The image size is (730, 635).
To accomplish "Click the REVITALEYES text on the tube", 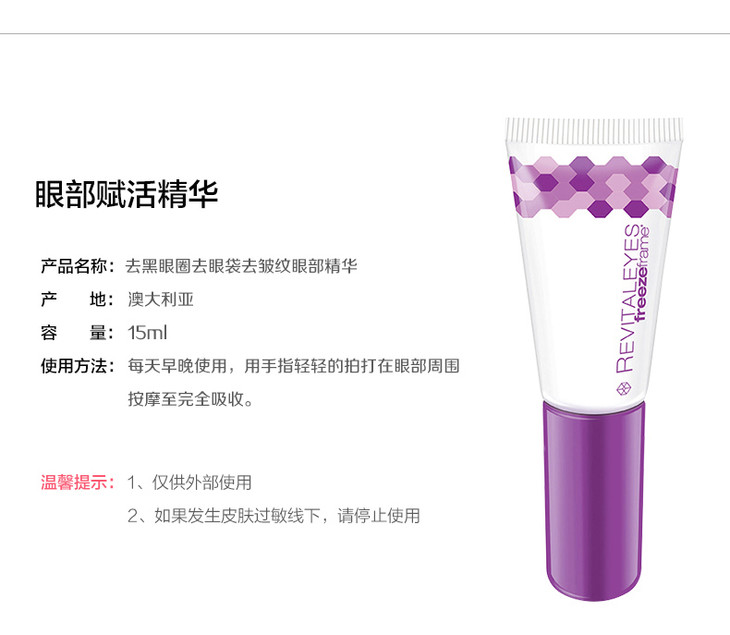I will (x=627, y=298).
